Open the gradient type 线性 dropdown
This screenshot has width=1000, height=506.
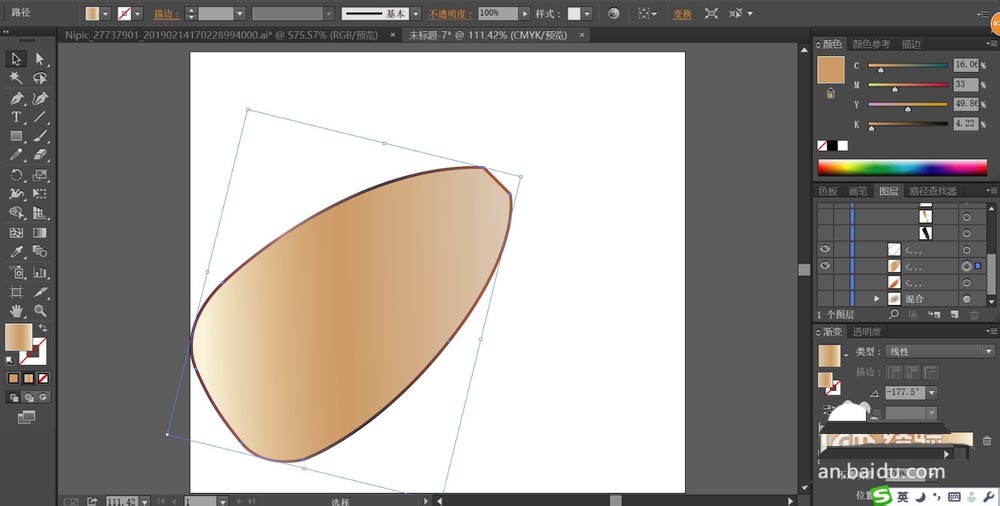[939, 351]
